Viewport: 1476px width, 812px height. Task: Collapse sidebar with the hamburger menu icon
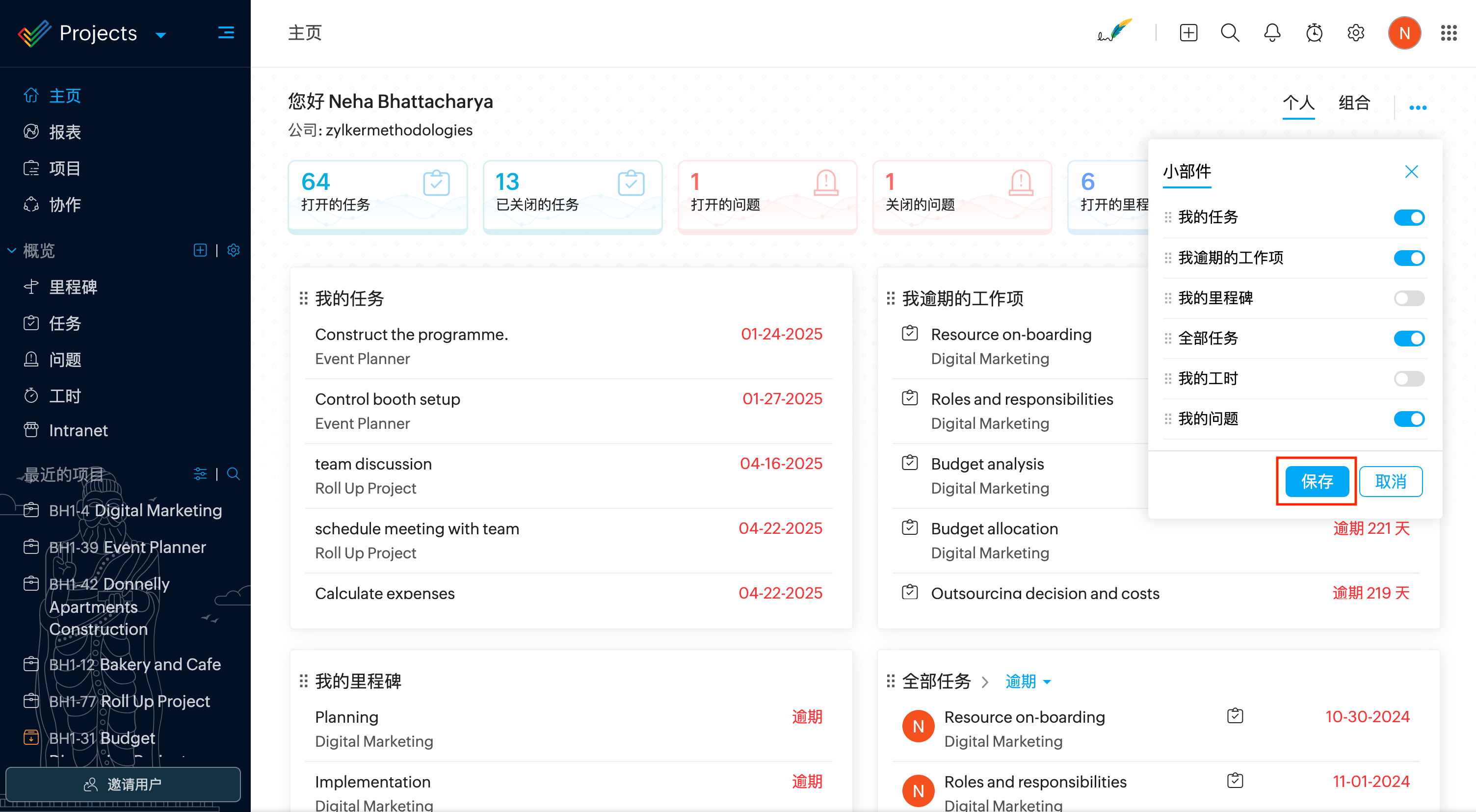pos(226,33)
